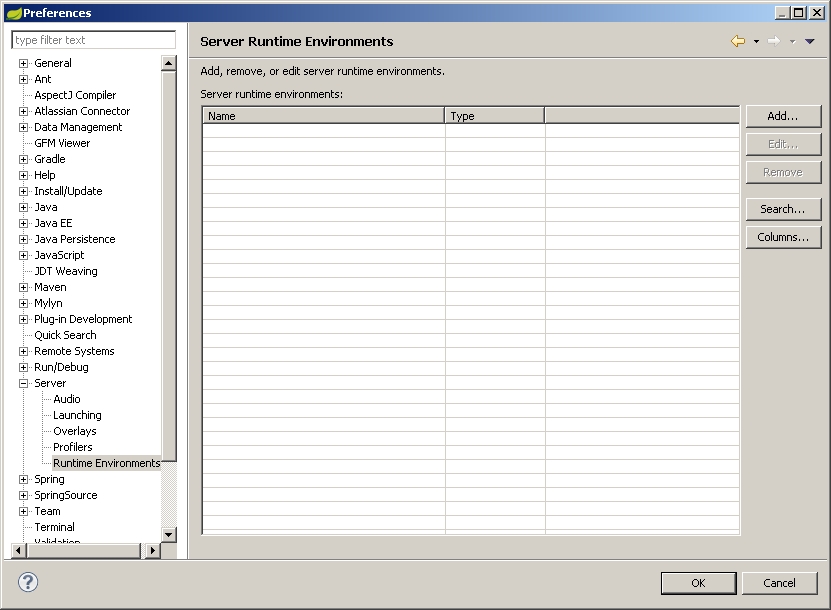
Task: Focus the type filter text field
Action: coord(93,40)
